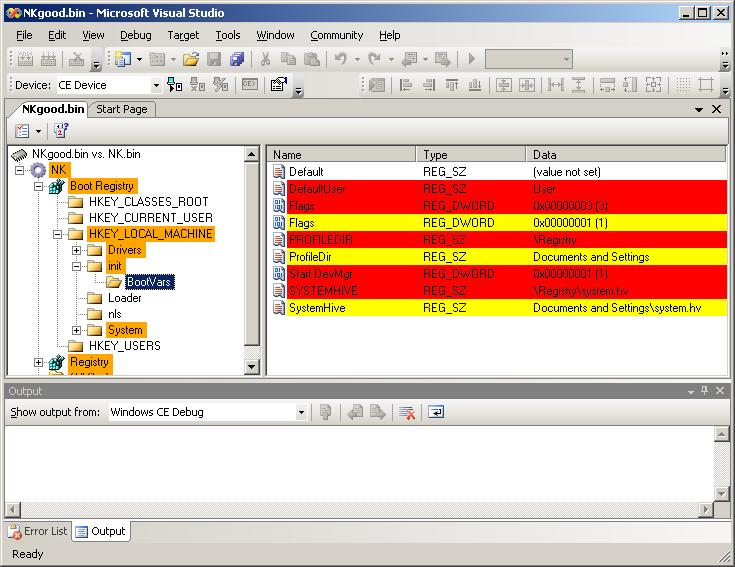Expand the Drivers registry folder
Screen dimensions: 735x567
(x=76, y=250)
